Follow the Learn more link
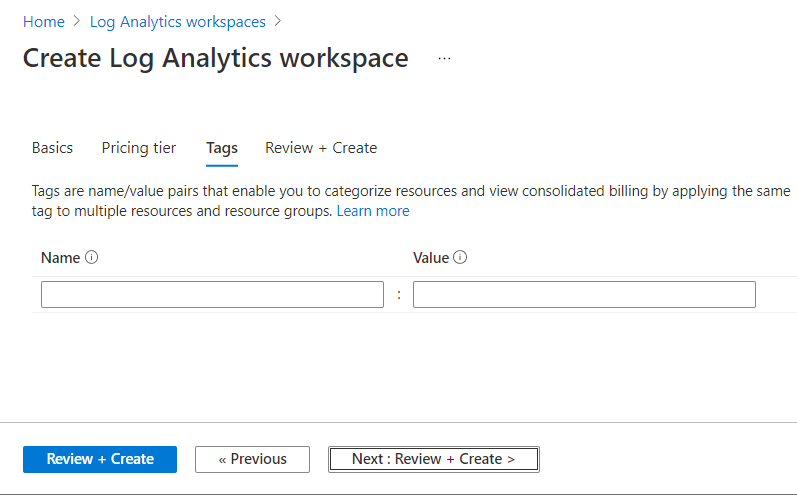 point(373,211)
